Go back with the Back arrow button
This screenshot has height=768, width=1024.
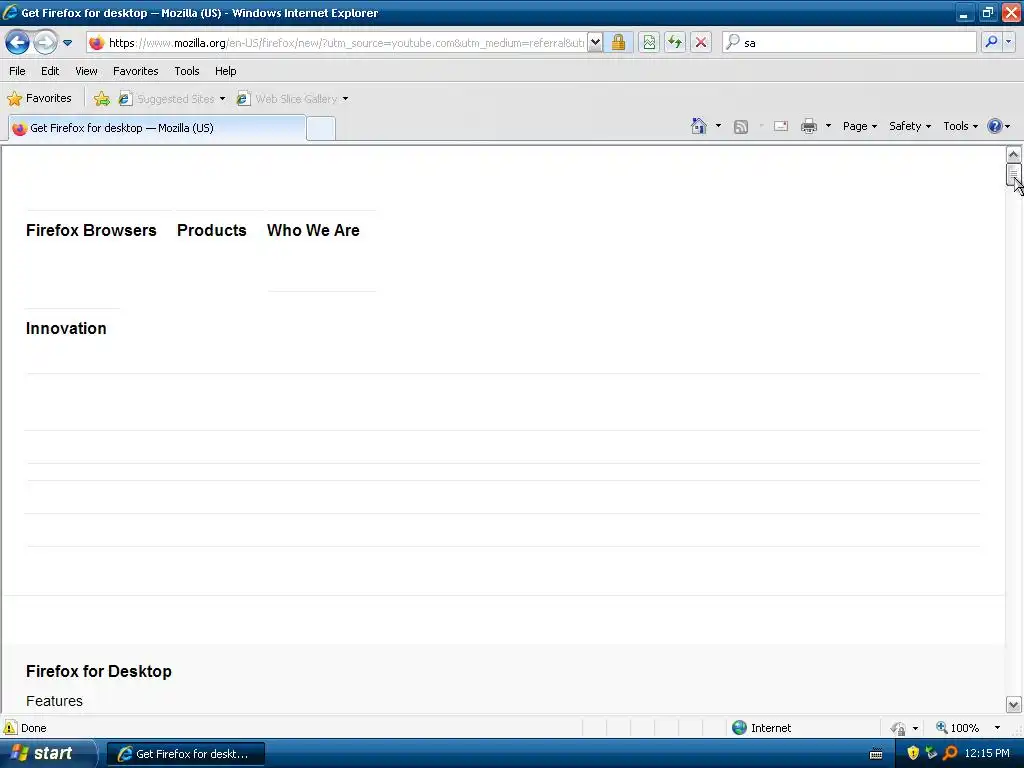(18, 43)
